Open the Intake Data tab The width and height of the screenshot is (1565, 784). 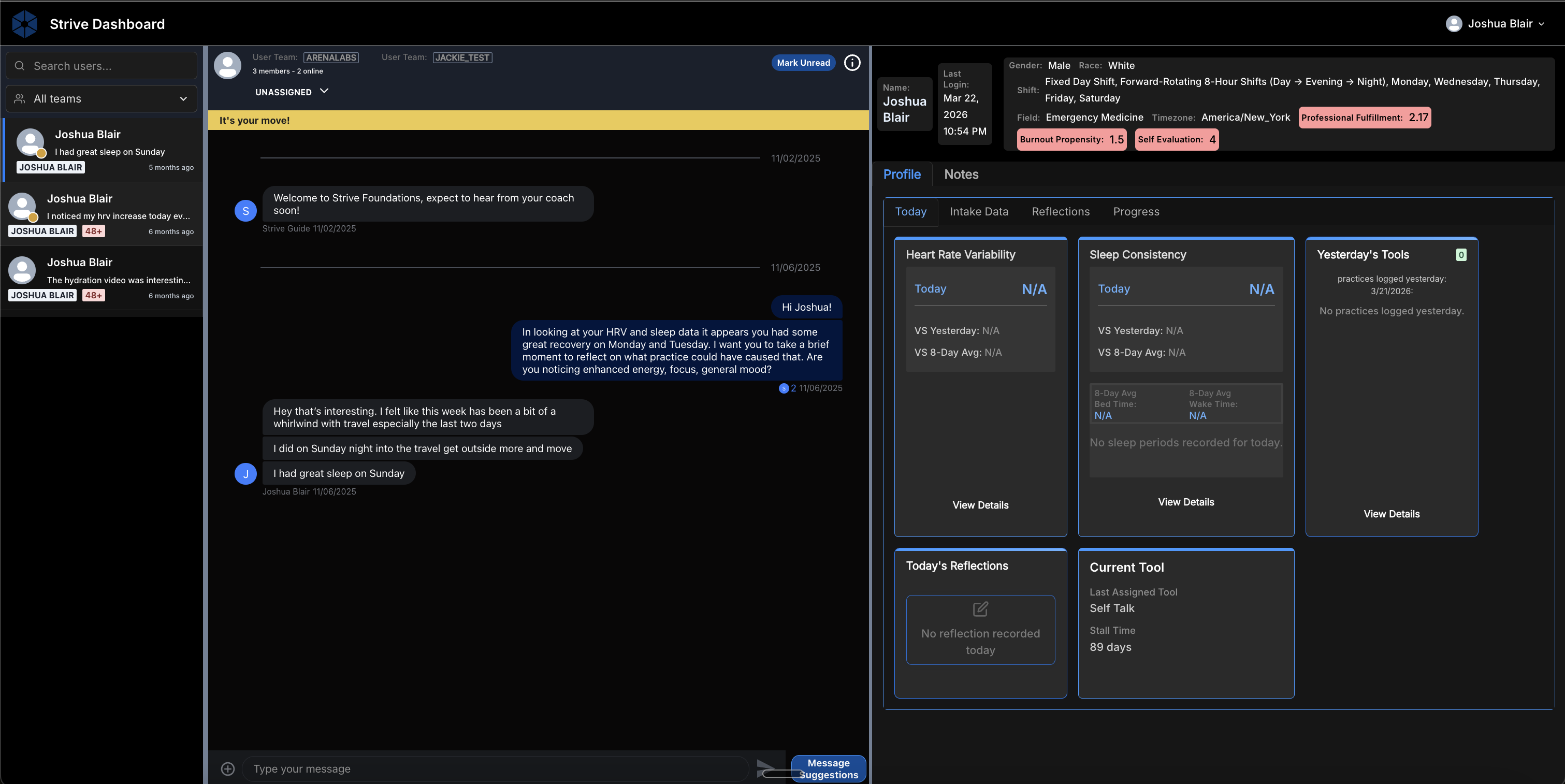(978, 211)
